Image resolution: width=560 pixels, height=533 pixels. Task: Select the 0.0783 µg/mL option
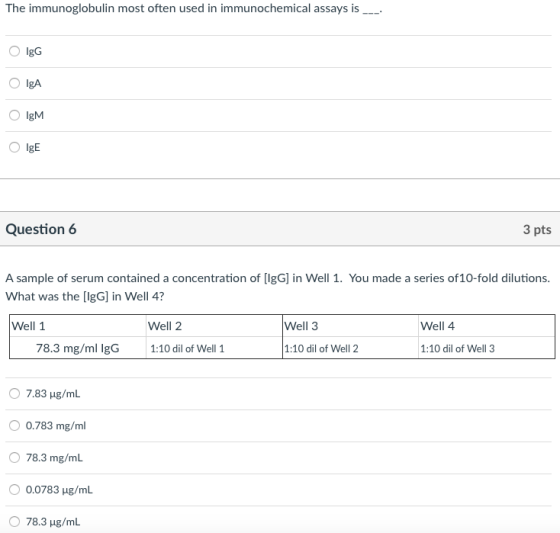coord(14,489)
